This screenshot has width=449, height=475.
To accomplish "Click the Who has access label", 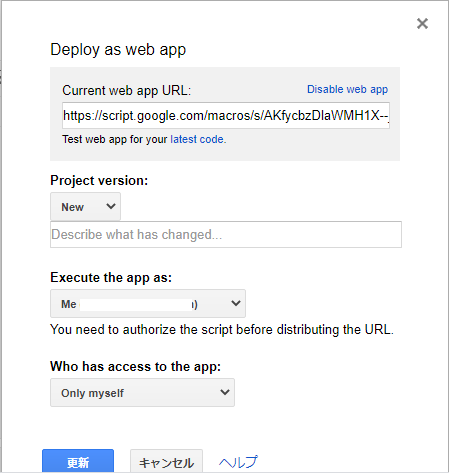I will tap(135, 366).
